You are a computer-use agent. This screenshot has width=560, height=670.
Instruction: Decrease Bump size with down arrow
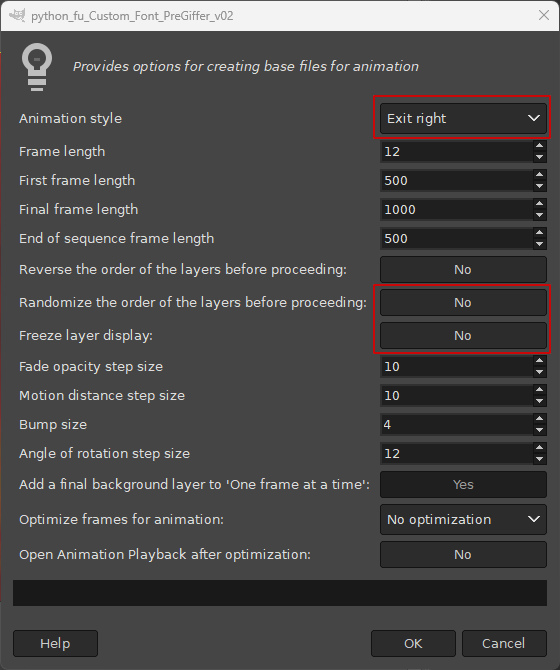point(539,430)
